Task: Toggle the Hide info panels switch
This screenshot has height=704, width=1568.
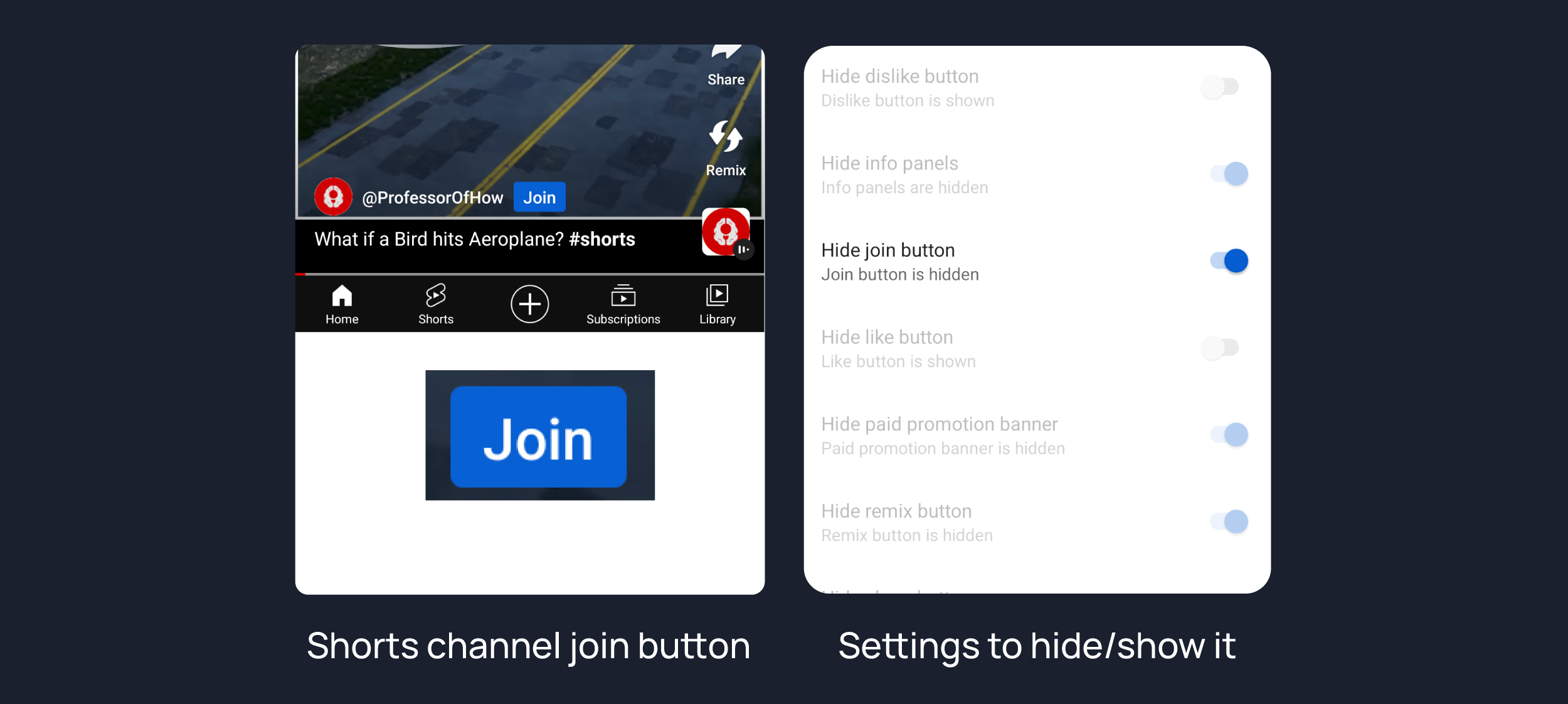Action: point(1229,174)
